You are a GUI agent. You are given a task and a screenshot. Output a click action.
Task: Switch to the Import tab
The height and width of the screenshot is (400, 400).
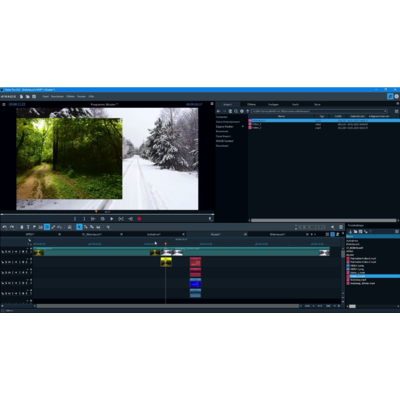[228, 104]
